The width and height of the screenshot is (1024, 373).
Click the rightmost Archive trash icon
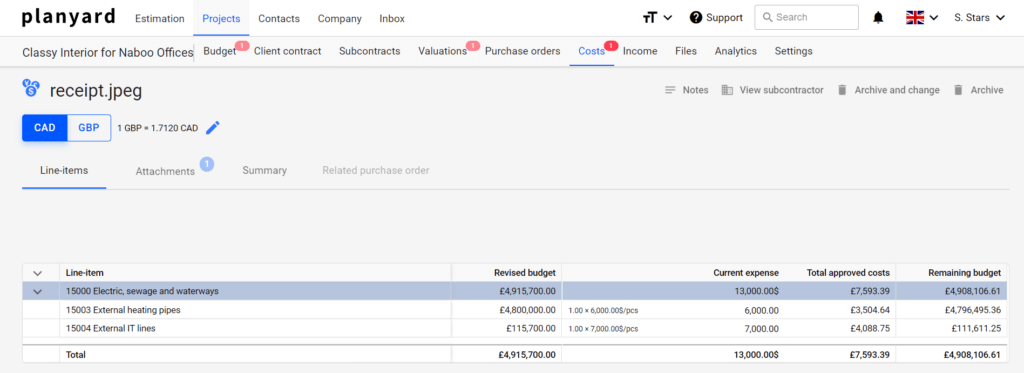point(958,90)
